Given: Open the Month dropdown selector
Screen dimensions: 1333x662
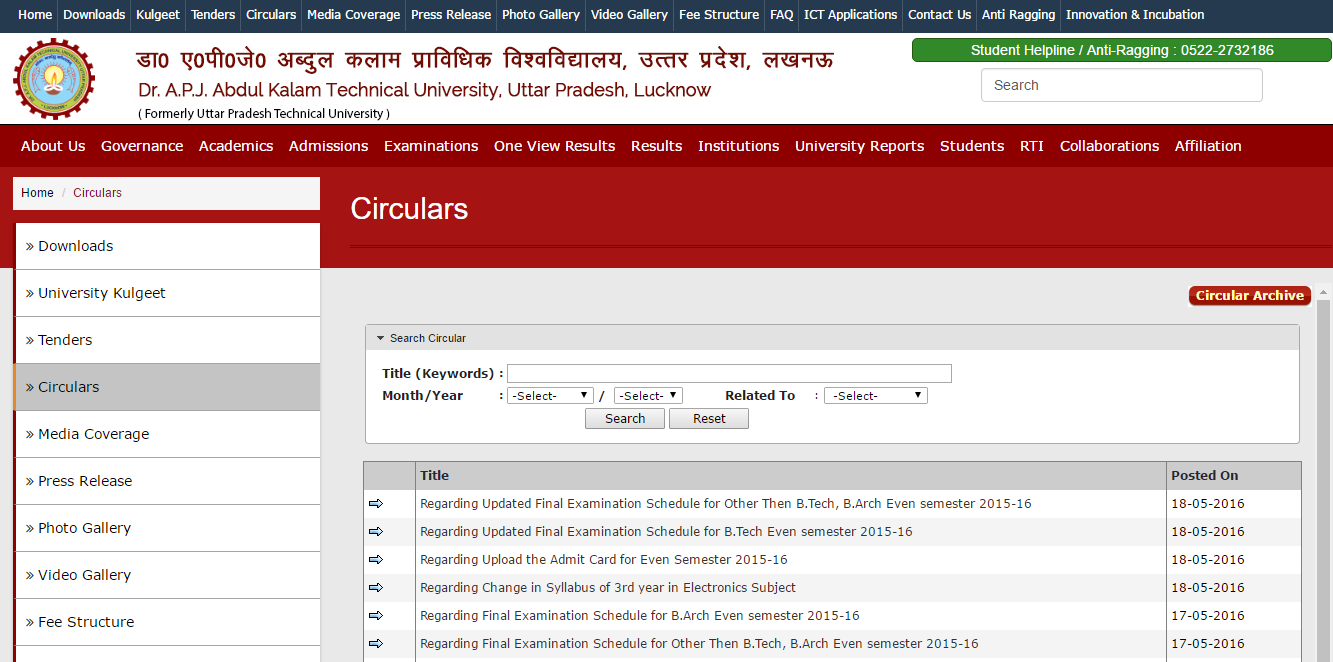Looking at the screenshot, I should pos(550,396).
